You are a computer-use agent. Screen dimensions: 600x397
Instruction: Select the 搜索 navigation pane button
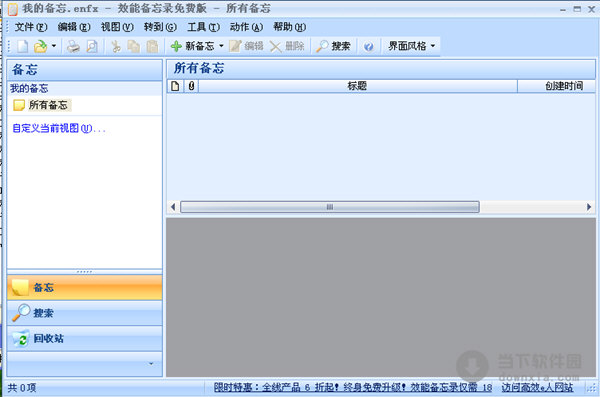(x=85, y=313)
